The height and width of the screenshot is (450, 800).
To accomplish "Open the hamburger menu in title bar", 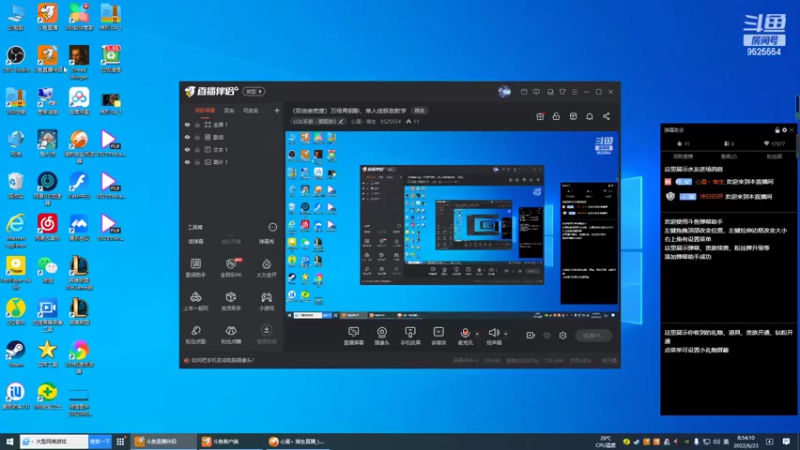I will (574, 92).
